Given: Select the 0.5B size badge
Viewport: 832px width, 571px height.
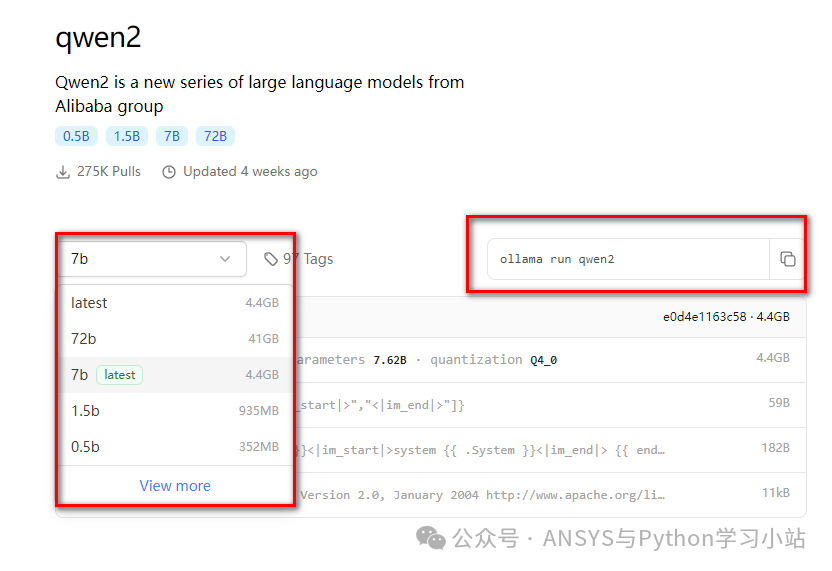Looking at the screenshot, I should [76, 136].
